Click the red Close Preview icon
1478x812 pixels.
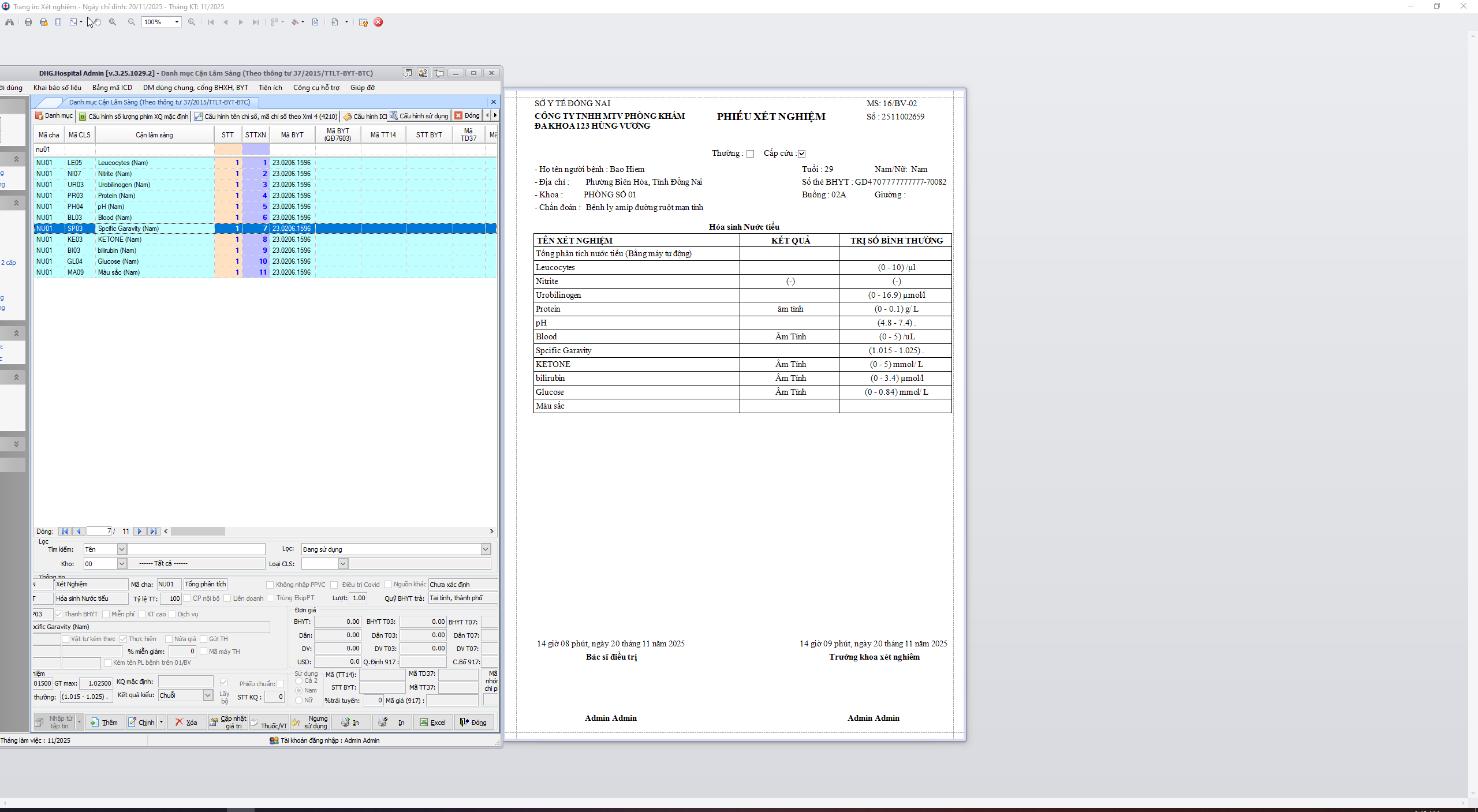pos(378,22)
